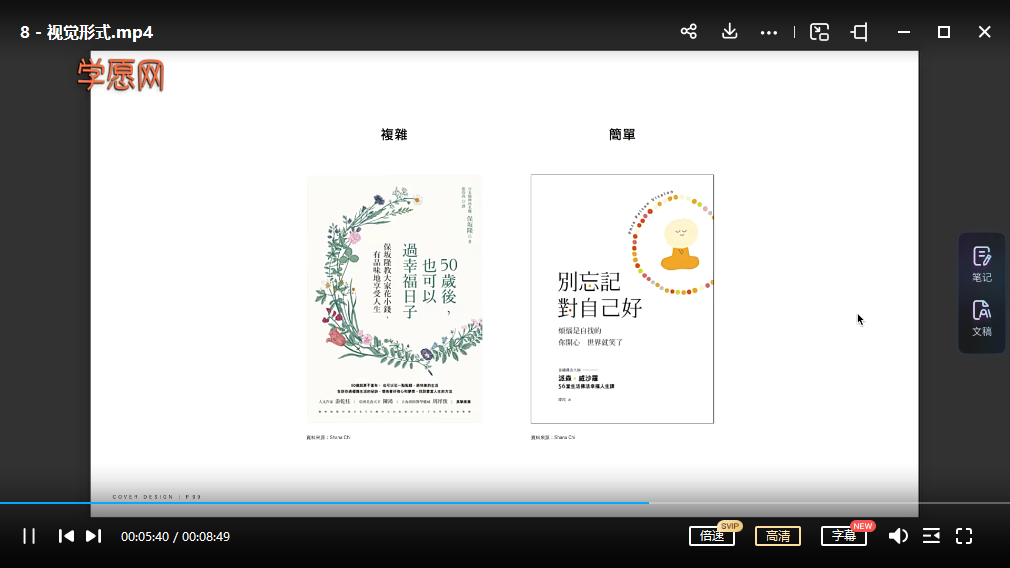The height and width of the screenshot is (568, 1010).
Task: Pause the video playback
Action: pyautogui.click(x=29, y=536)
